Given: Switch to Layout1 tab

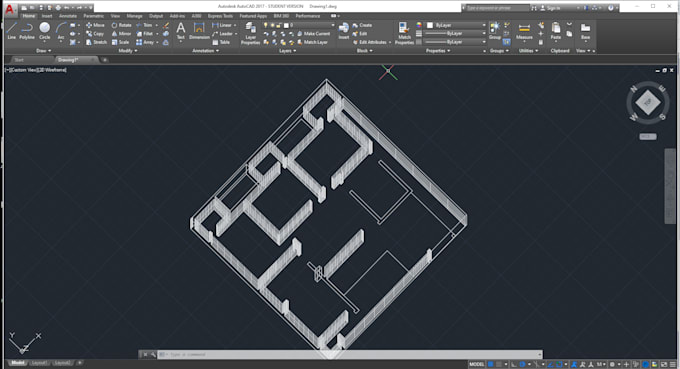Looking at the screenshot, I should pos(39,363).
